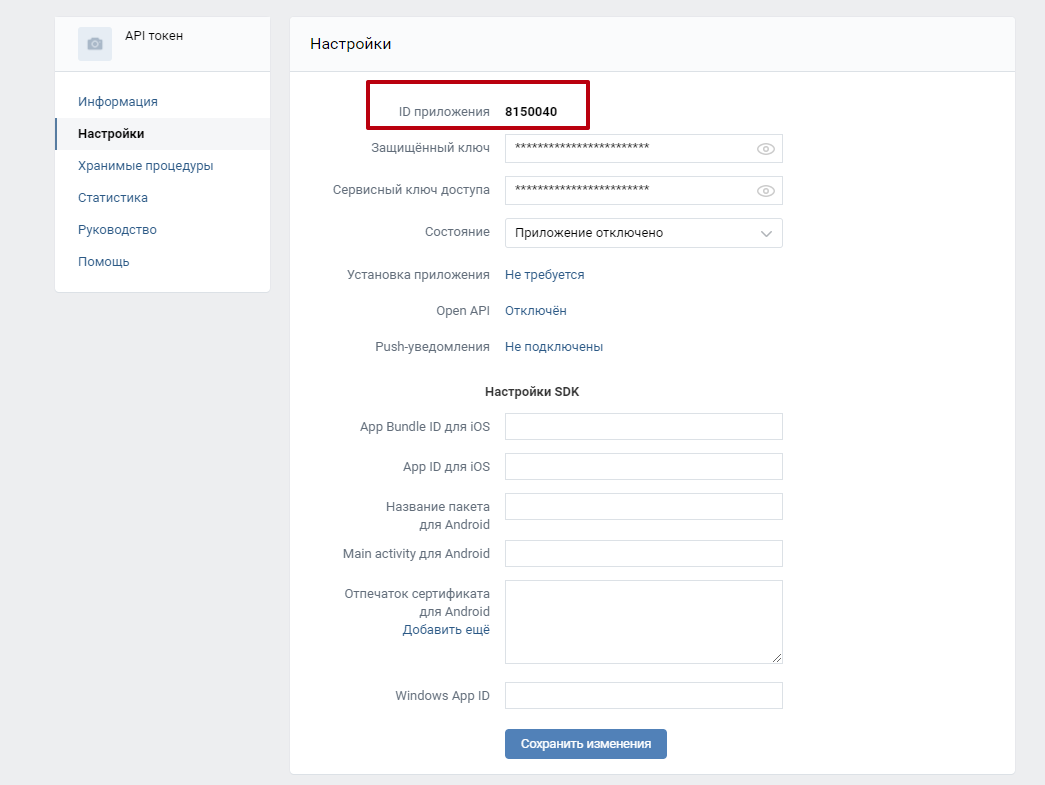The image size is (1045, 785).
Task: Click the Не подключены push notifications link
Action: point(553,347)
